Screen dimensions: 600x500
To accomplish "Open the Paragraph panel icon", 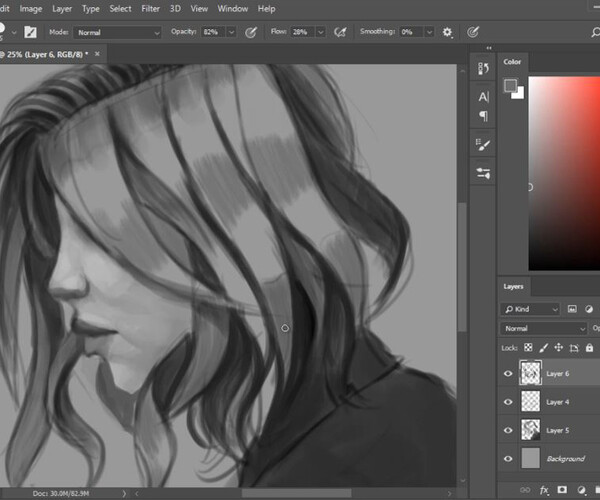I will point(483,116).
